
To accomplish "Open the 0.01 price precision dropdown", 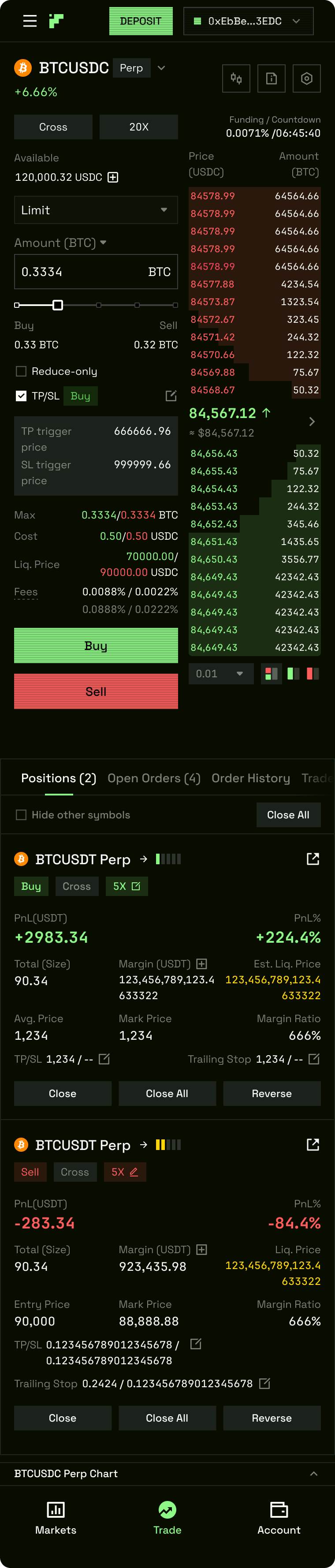I will [221, 674].
